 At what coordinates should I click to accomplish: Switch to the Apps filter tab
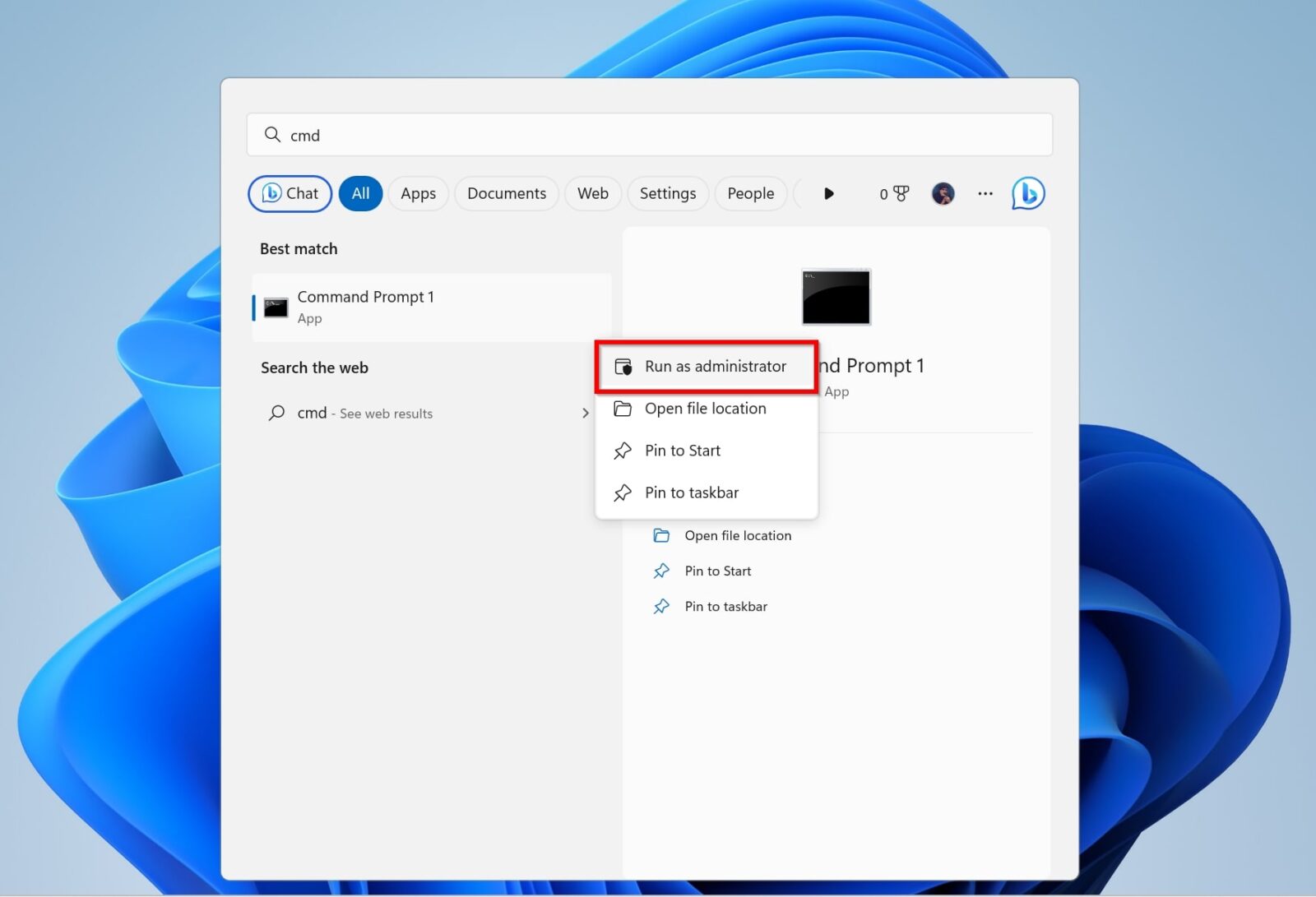click(x=418, y=193)
